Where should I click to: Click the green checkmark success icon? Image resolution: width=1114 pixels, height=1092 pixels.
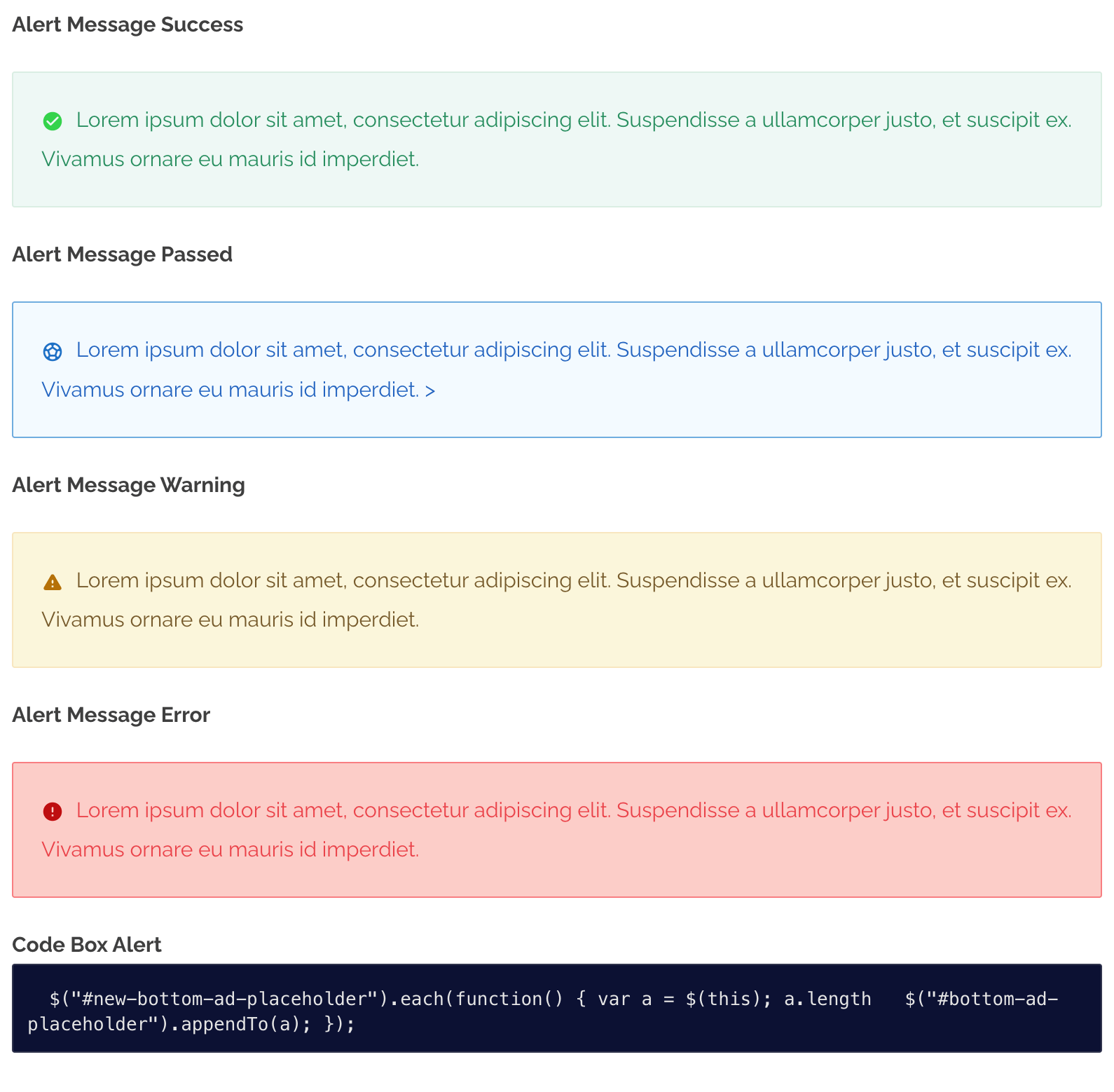click(x=53, y=121)
